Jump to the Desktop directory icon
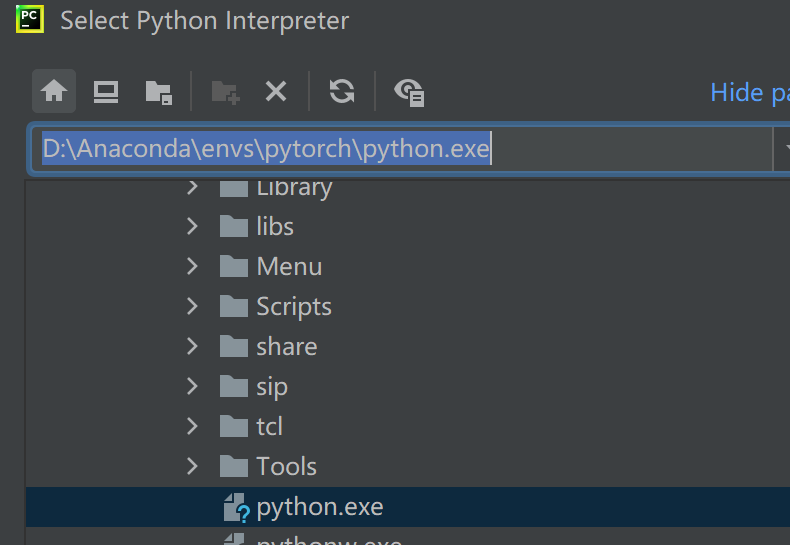The image size is (790, 545). pos(106,92)
